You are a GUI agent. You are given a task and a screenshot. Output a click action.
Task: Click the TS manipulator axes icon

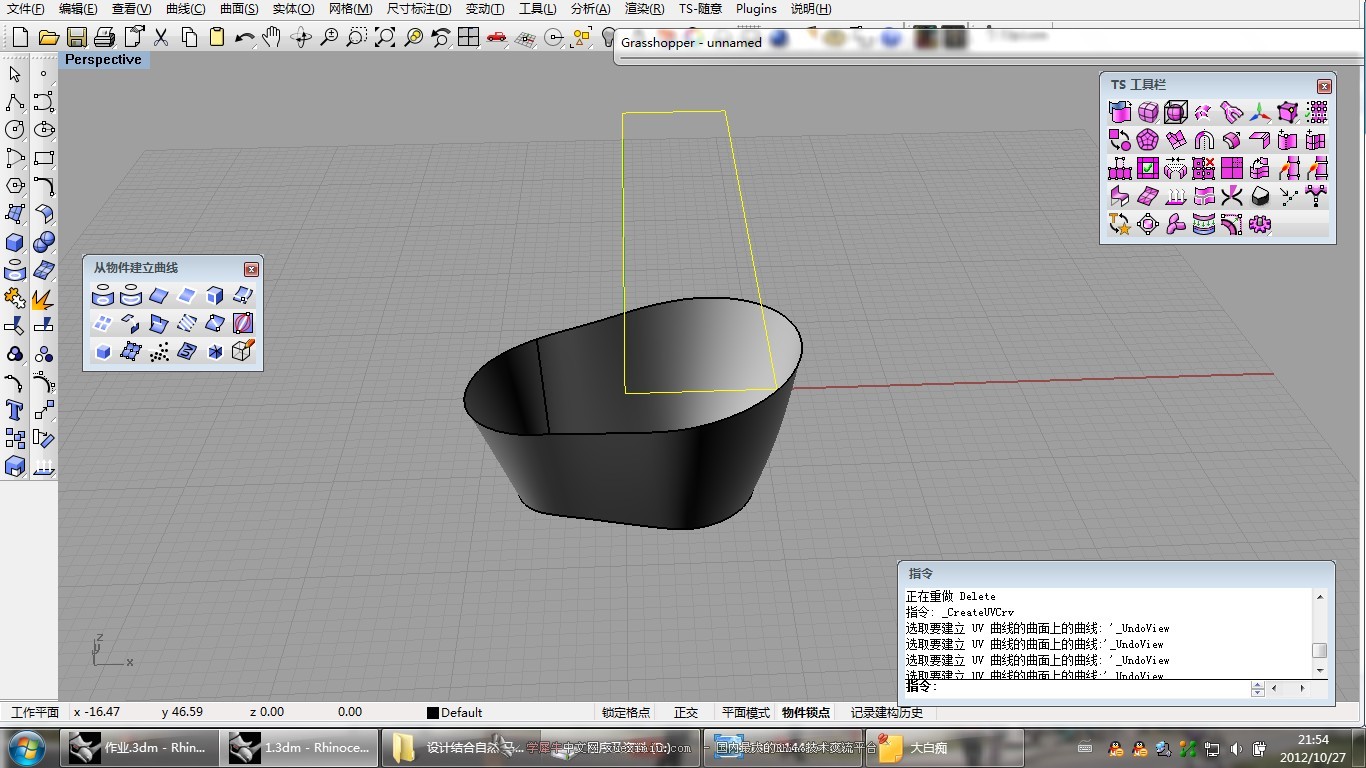(1260, 112)
